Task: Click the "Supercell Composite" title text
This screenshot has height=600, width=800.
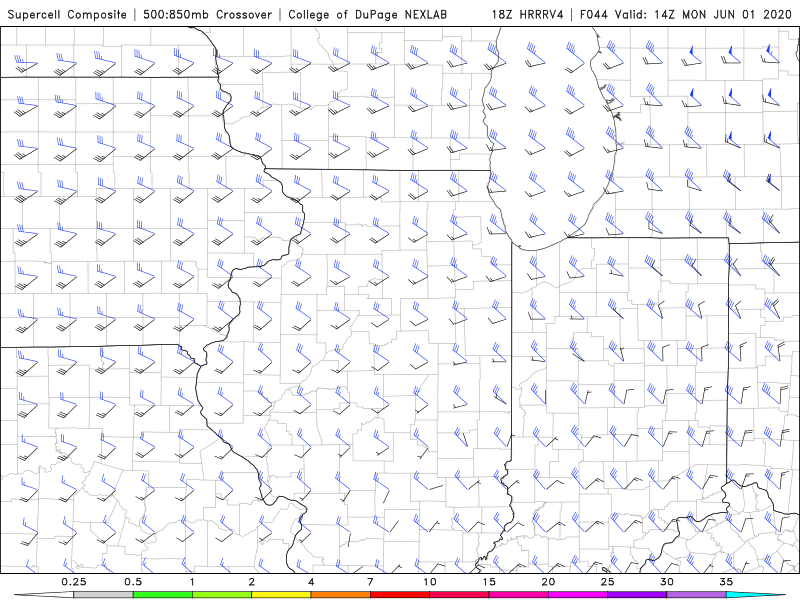Action: [67, 14]
